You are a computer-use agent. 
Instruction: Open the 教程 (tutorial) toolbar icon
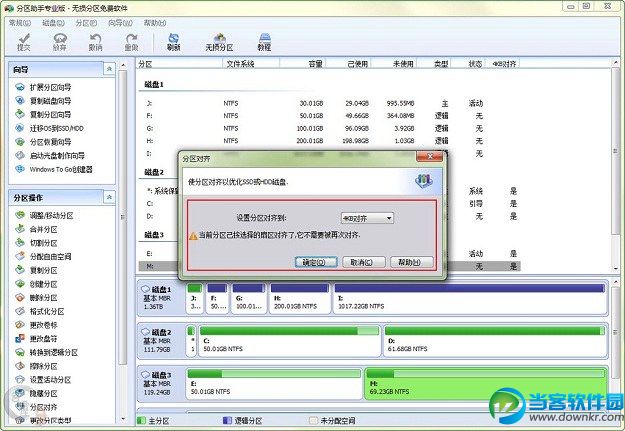(x=264, y=42)
